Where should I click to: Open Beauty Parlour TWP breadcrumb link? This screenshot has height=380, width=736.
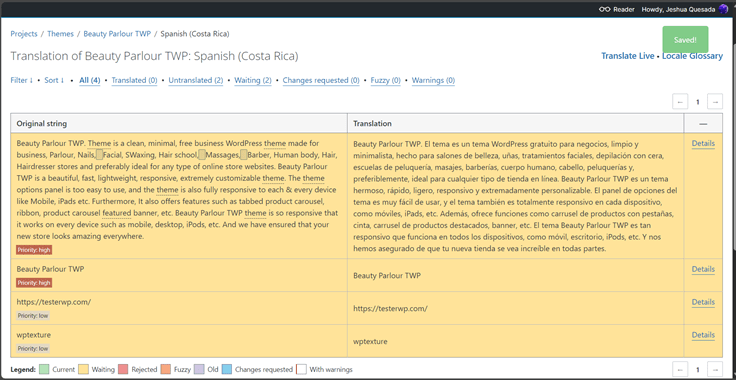(117, 34)
